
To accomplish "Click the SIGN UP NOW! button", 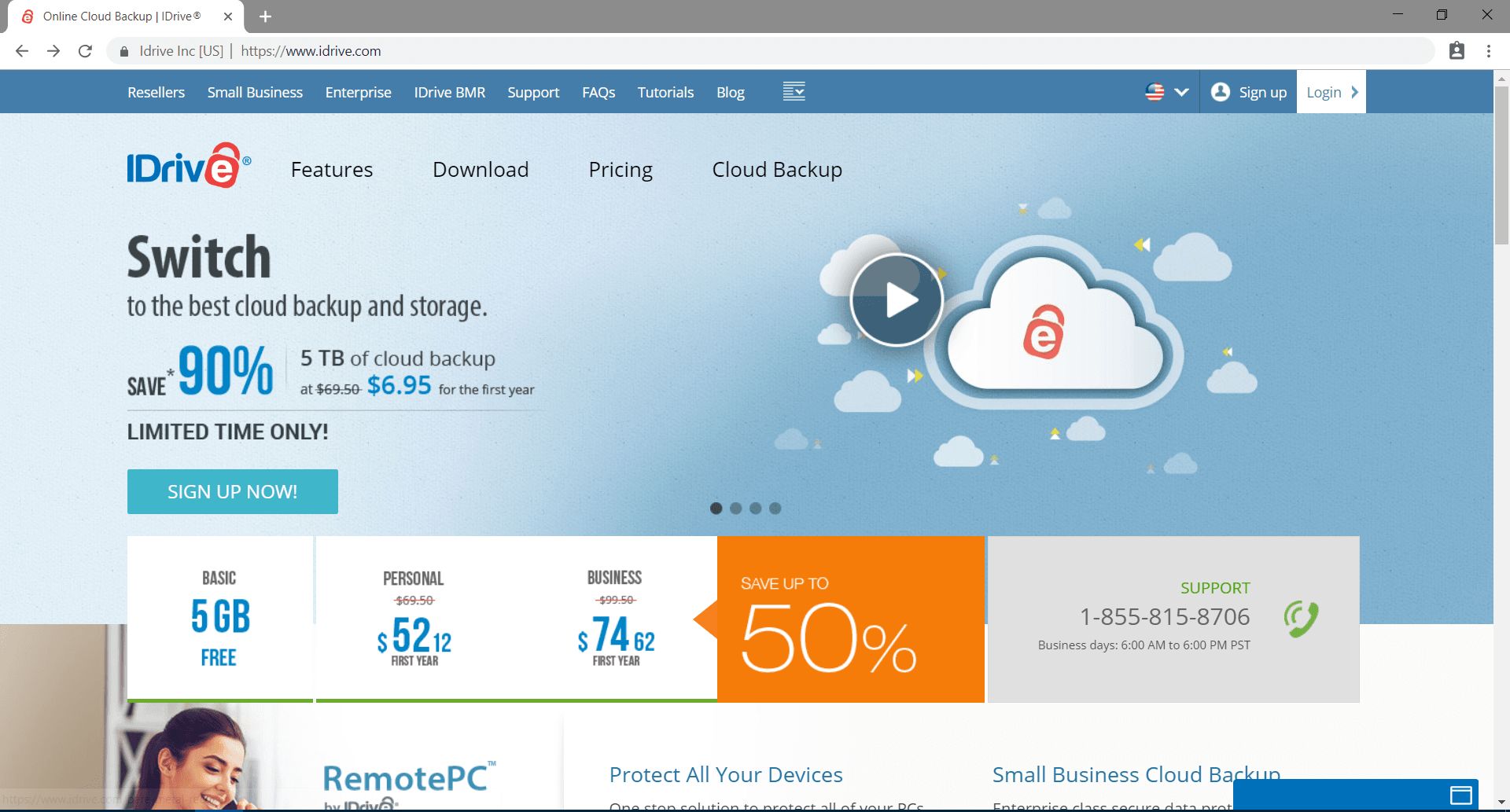I will [233, 491].
